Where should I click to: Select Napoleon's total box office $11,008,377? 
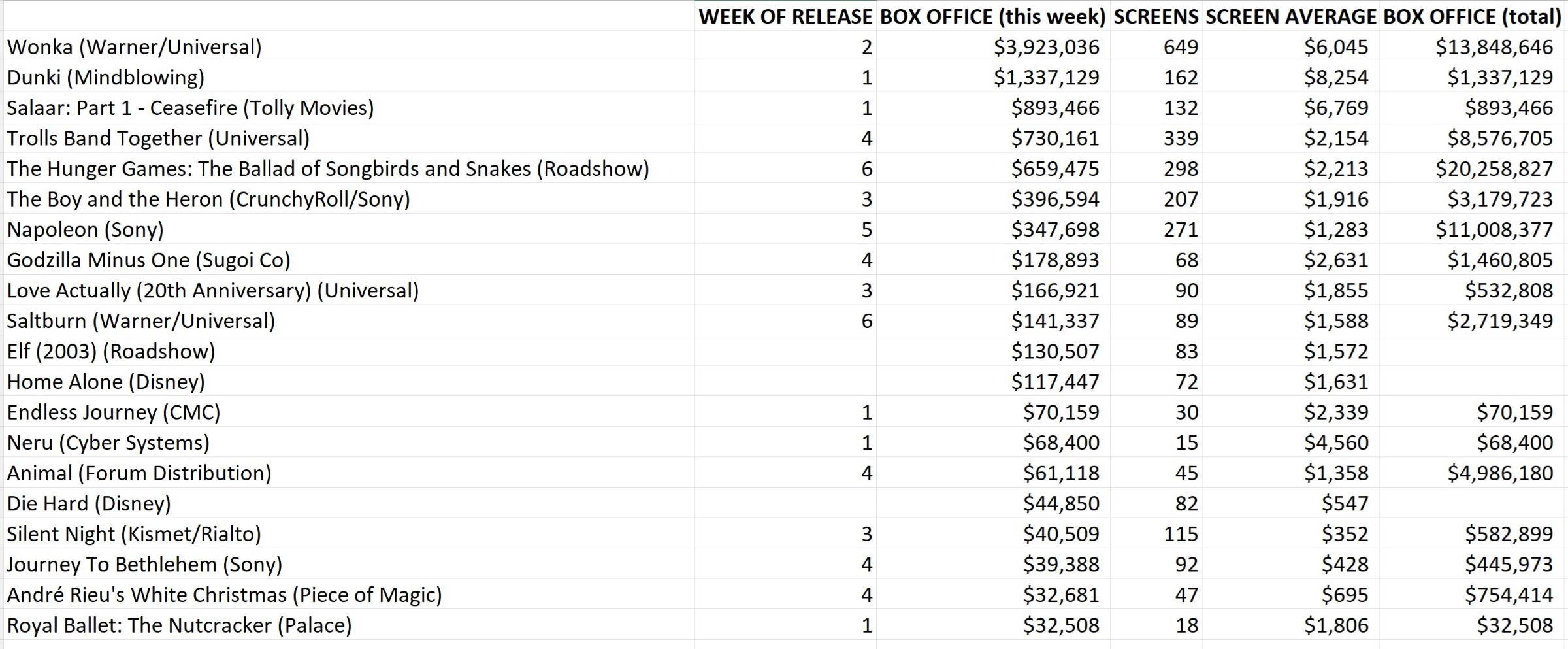tap(1494, 230)
